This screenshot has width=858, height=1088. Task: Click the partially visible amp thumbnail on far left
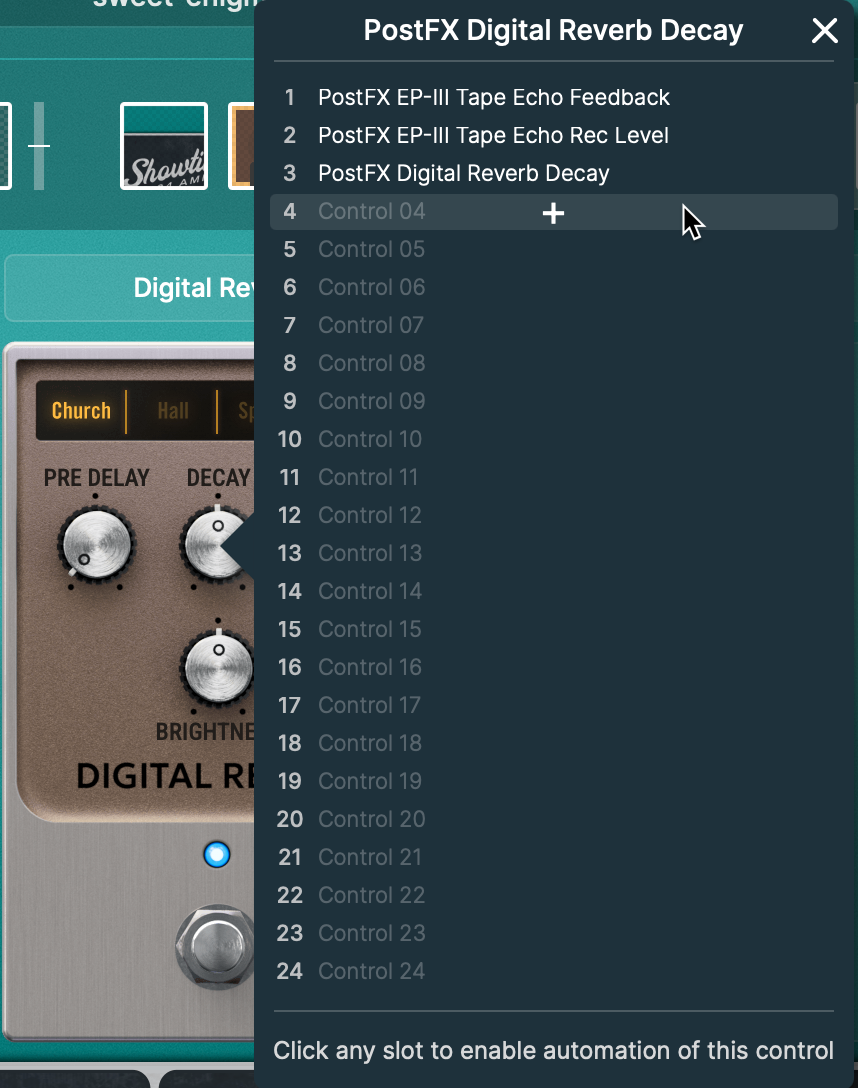tap(6, 146)
